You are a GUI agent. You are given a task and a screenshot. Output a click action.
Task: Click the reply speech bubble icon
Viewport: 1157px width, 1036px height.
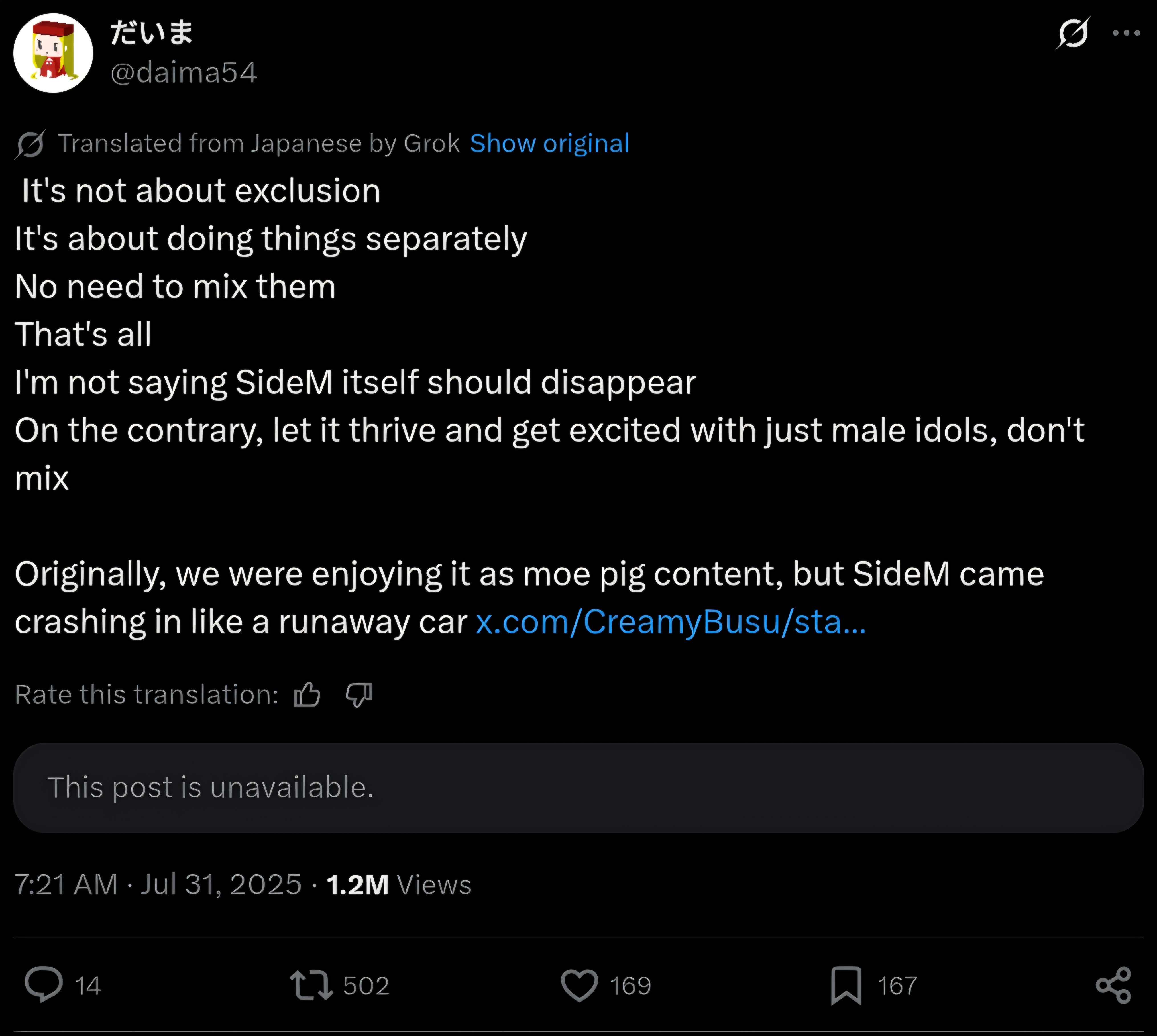[x=44, y=985]
